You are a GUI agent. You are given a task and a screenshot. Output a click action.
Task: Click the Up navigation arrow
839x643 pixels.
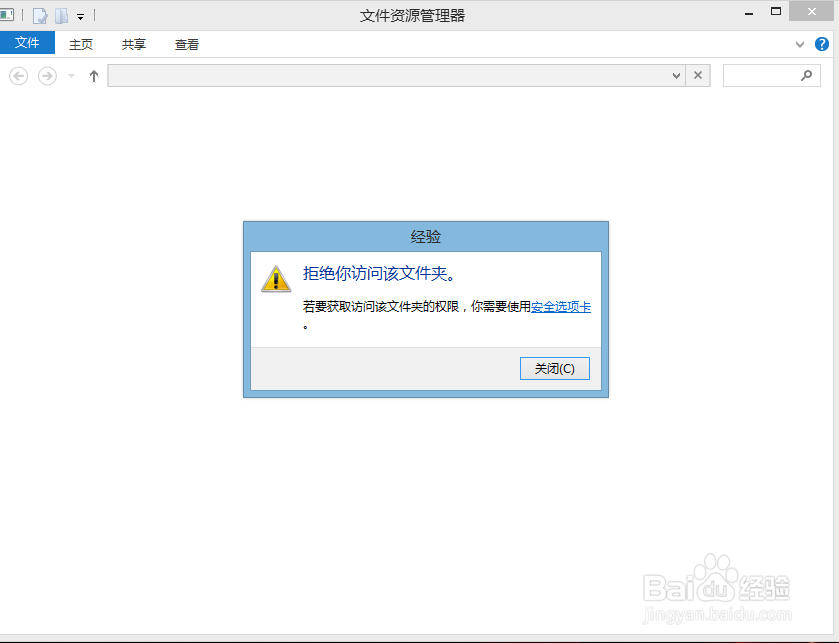[93, 75]
